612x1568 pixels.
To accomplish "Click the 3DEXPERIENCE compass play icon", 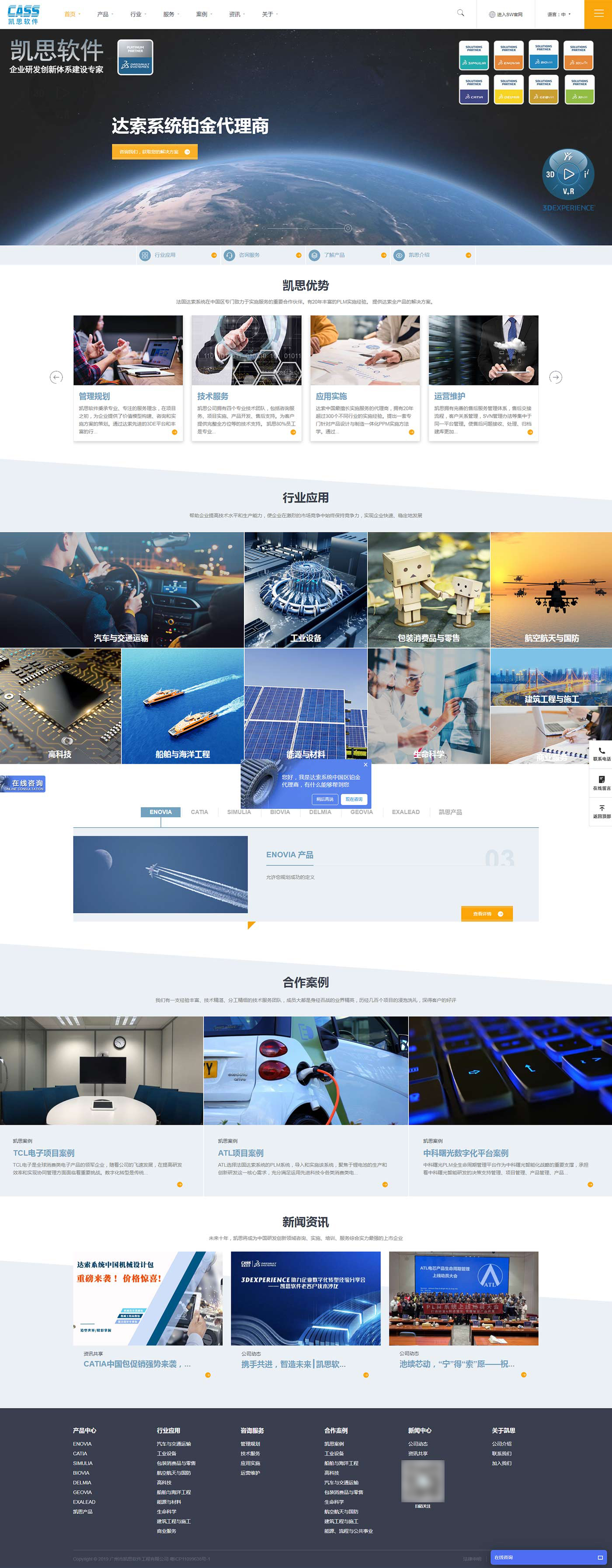I will tap(568, 174).
